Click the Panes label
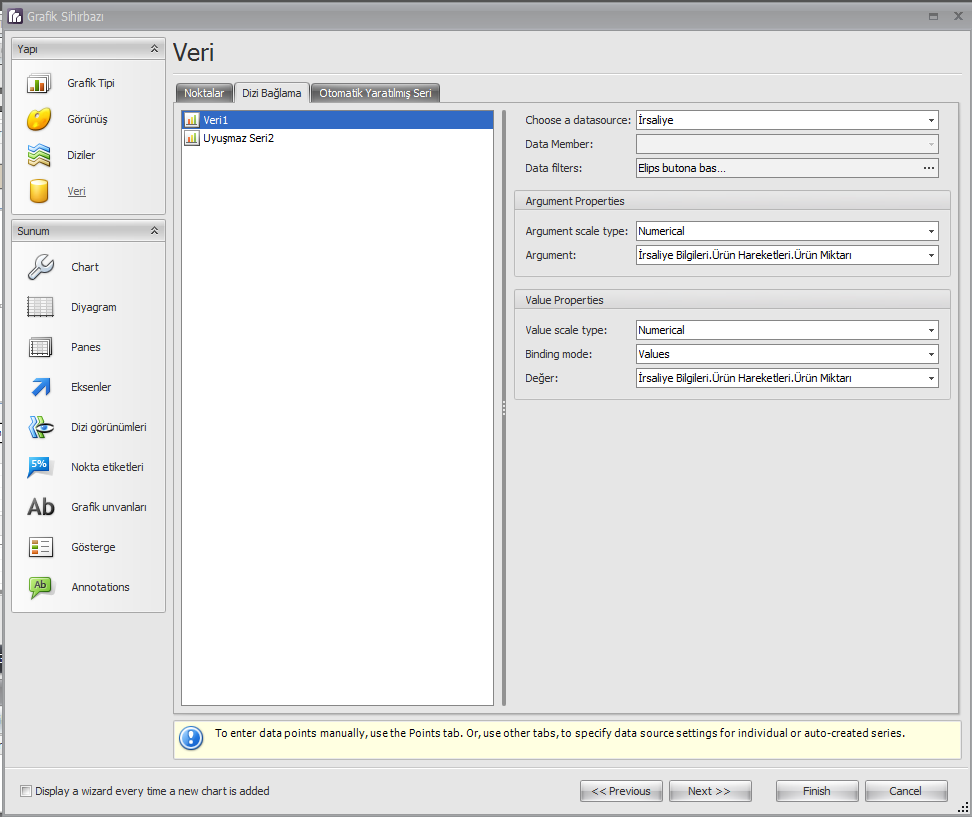 click(x=86, y=347)
